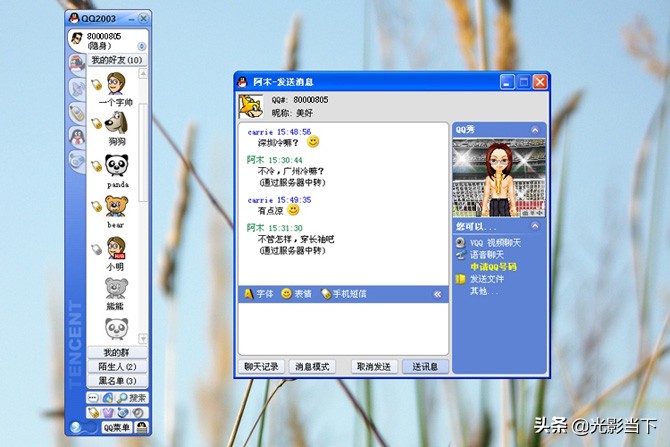This screenshot has width=670, height=447.
Task: Collapse the 您可以... panel
Action: point(535,226)
